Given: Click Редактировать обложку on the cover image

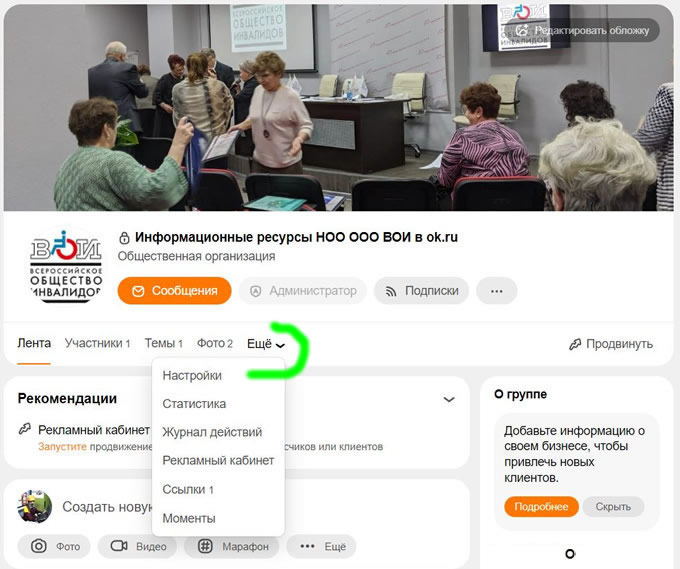Looking at the screenshot, I should tap(584, 30).
